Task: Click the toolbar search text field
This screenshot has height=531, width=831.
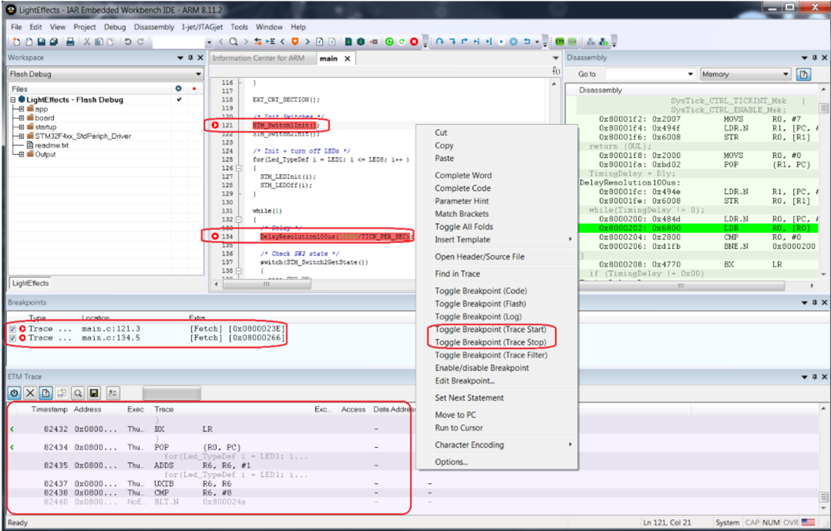Action: tap(177, 42)
